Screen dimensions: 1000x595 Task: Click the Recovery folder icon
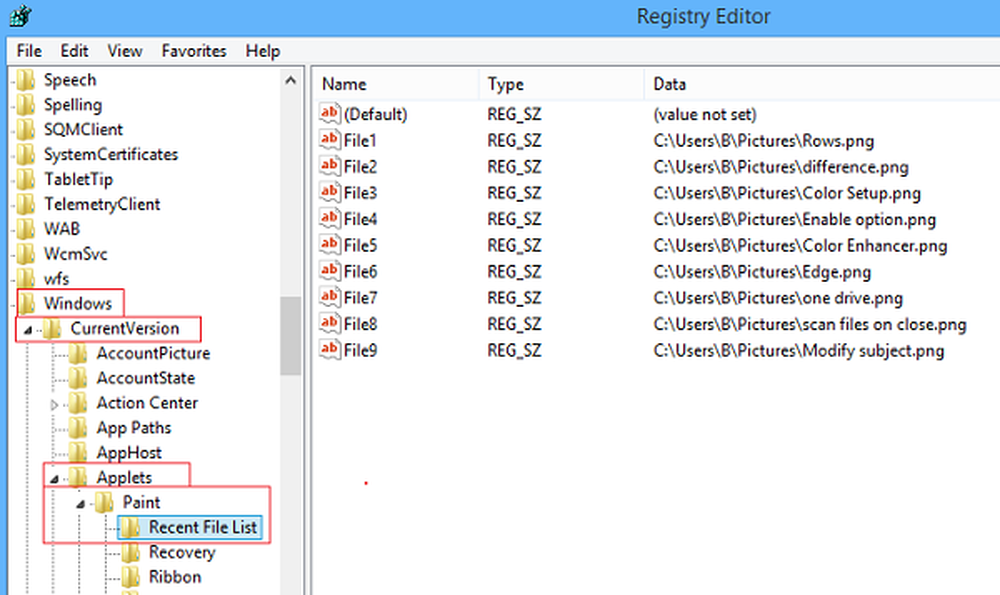[x=131, y=553]
